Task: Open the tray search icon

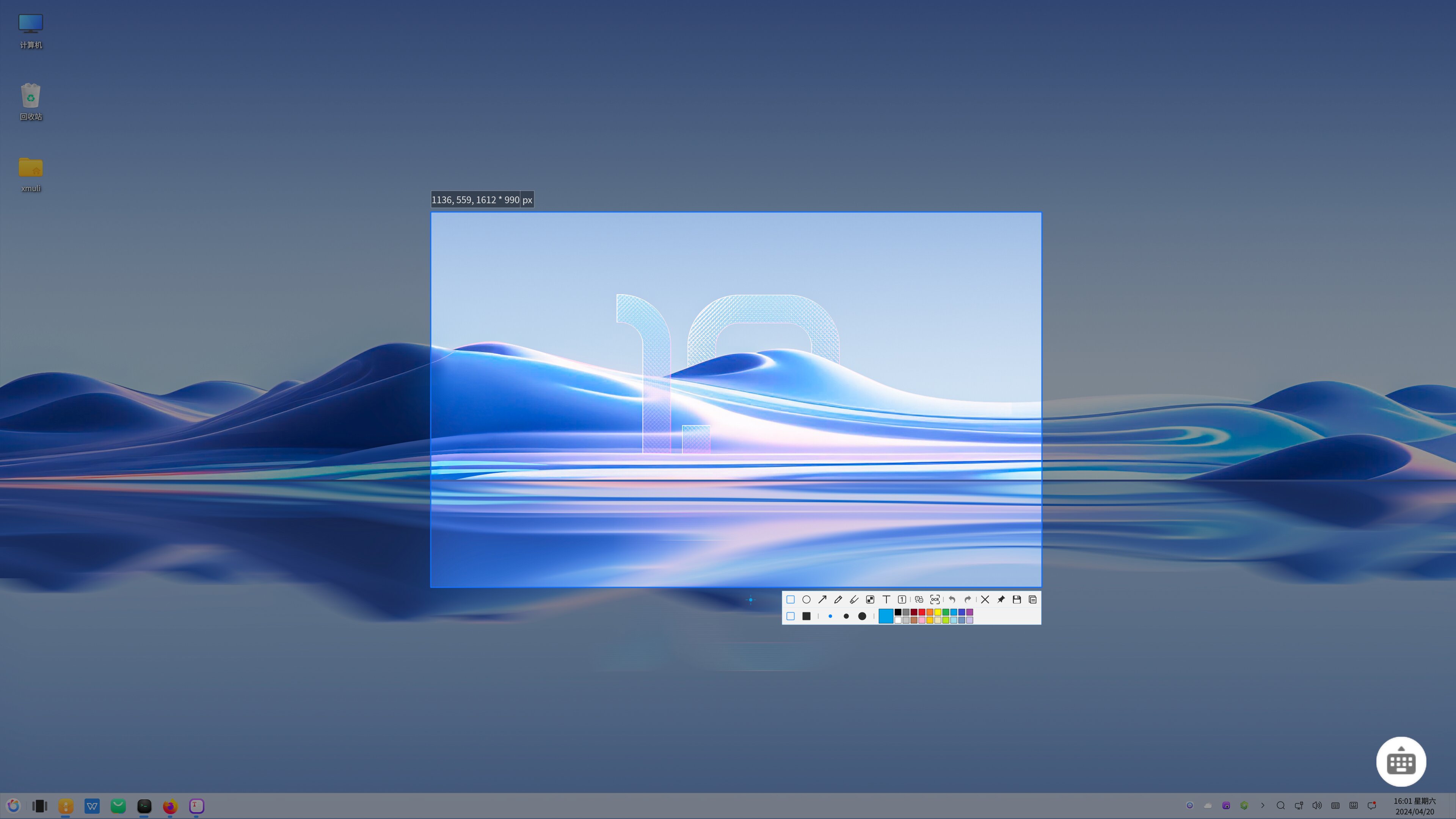Action: tap(1281, 806)
